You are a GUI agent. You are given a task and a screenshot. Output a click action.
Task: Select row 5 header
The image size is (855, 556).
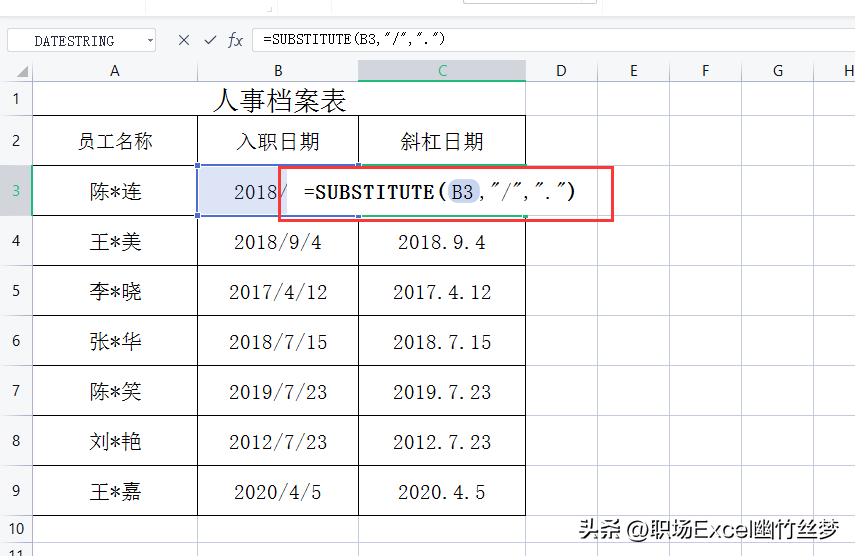pyautogui.click(x=16, y=291)
